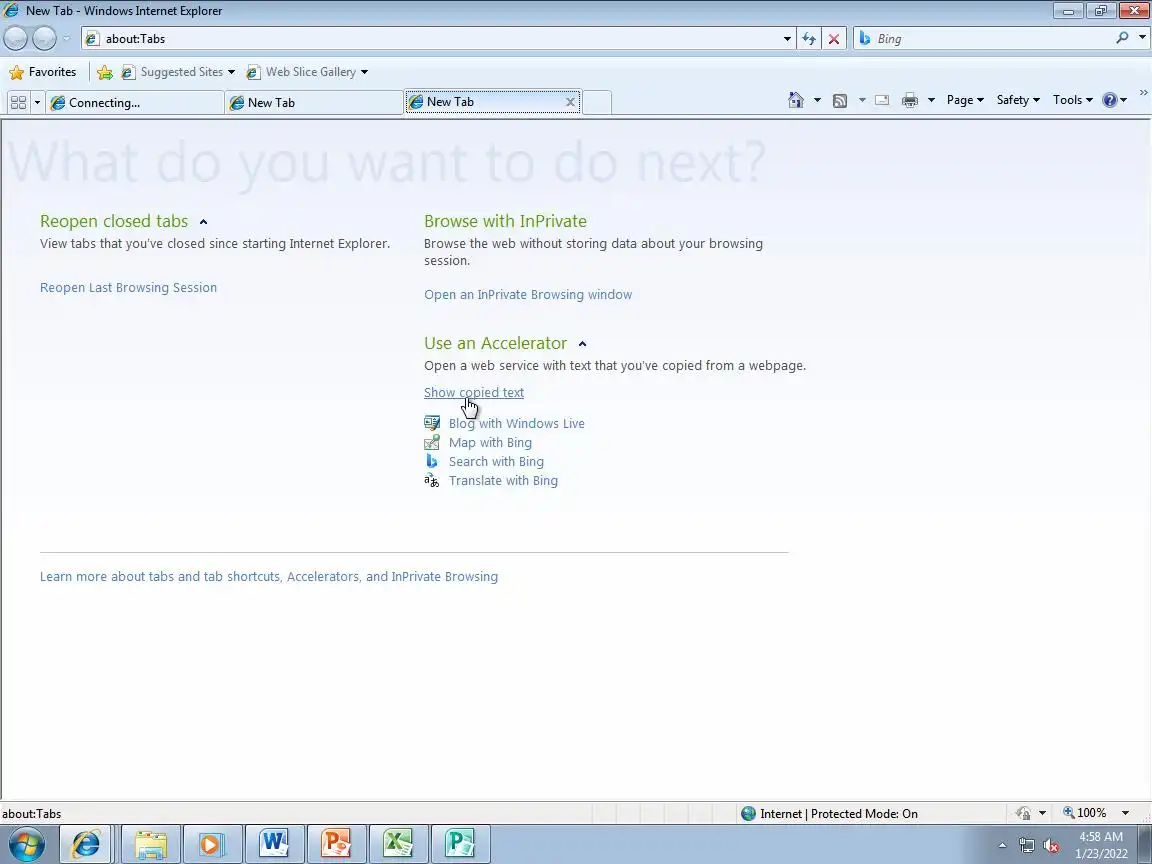Viewport: 1152px width, 864px height.
Task: Click the Print icon
Action: click(910, 101)
